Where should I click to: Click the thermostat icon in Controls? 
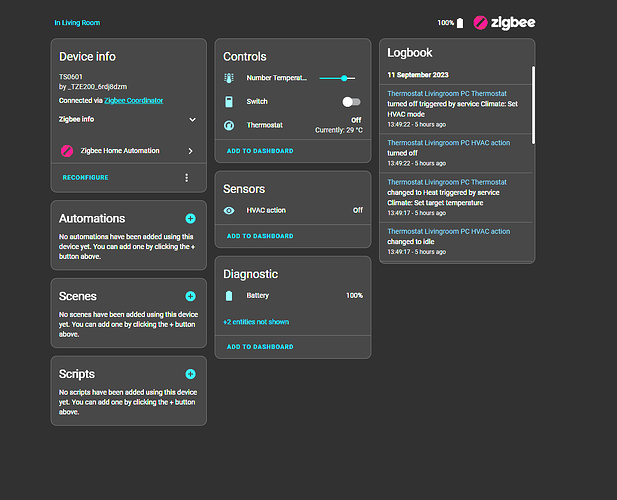(x=229, y=126)
